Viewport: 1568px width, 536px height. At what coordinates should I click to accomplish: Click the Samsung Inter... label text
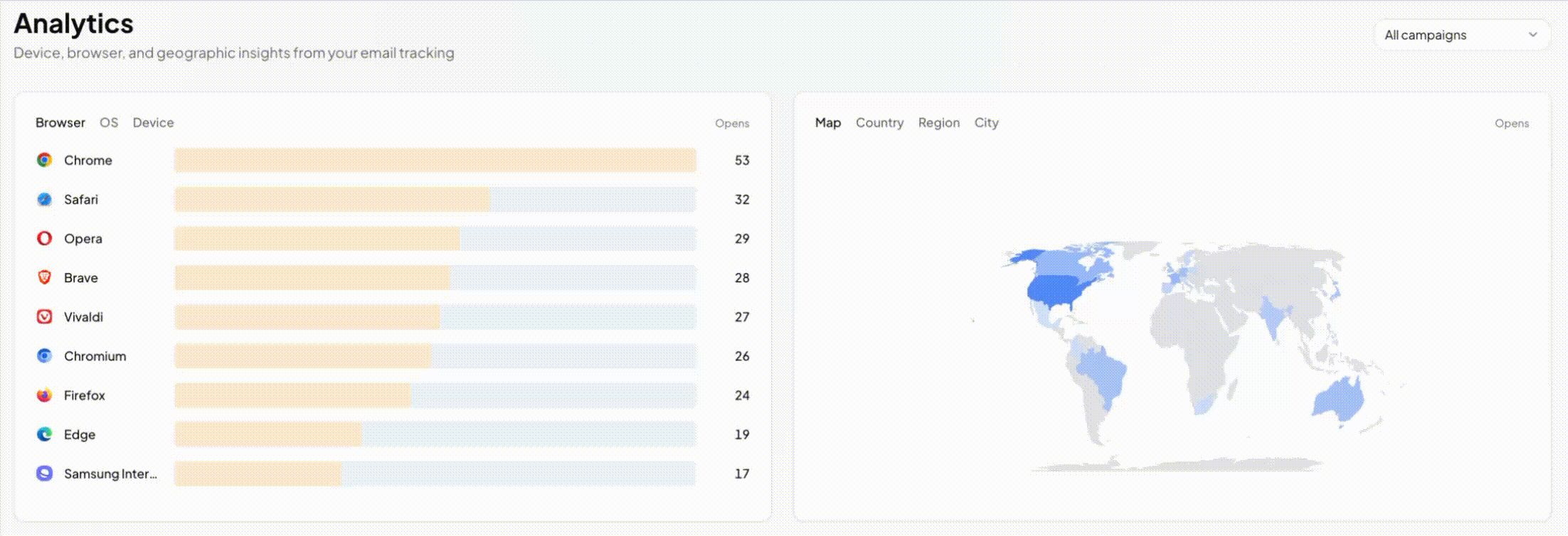[x=110, y=473]
